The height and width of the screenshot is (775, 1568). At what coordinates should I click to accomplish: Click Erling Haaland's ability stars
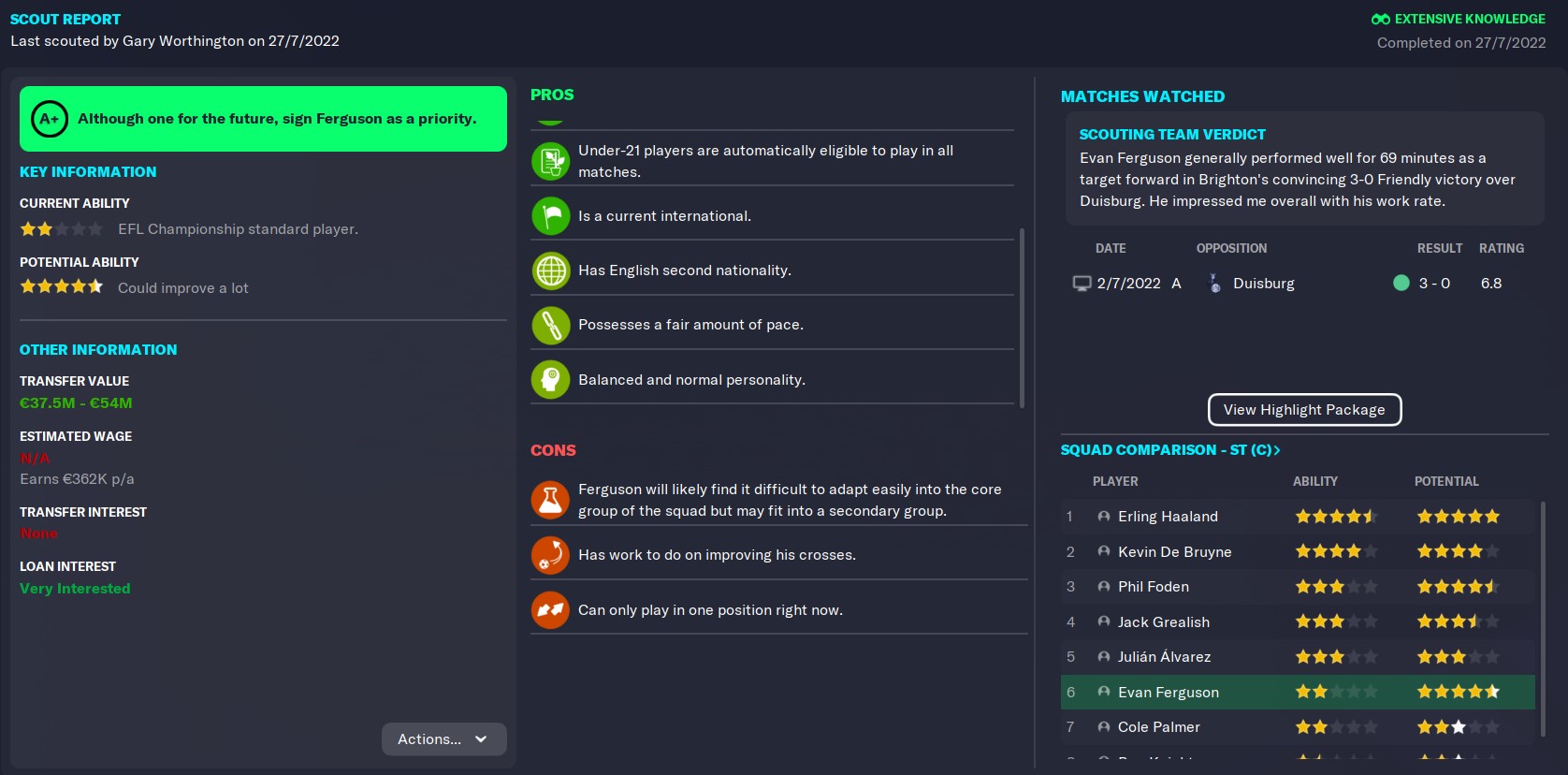[x=1336, y=517]
